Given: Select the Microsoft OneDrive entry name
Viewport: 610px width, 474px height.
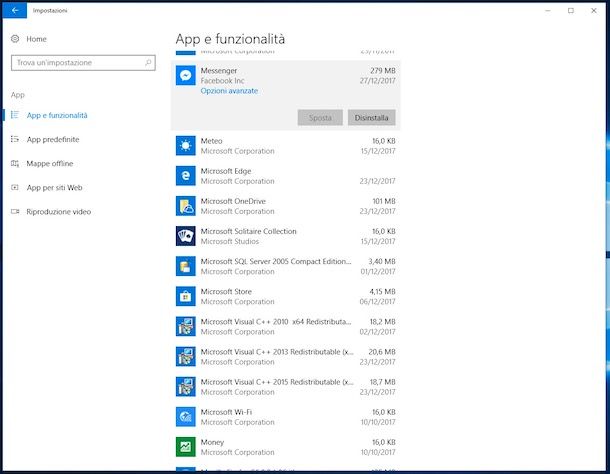Looking at the screenshot, I should (233, 201).
